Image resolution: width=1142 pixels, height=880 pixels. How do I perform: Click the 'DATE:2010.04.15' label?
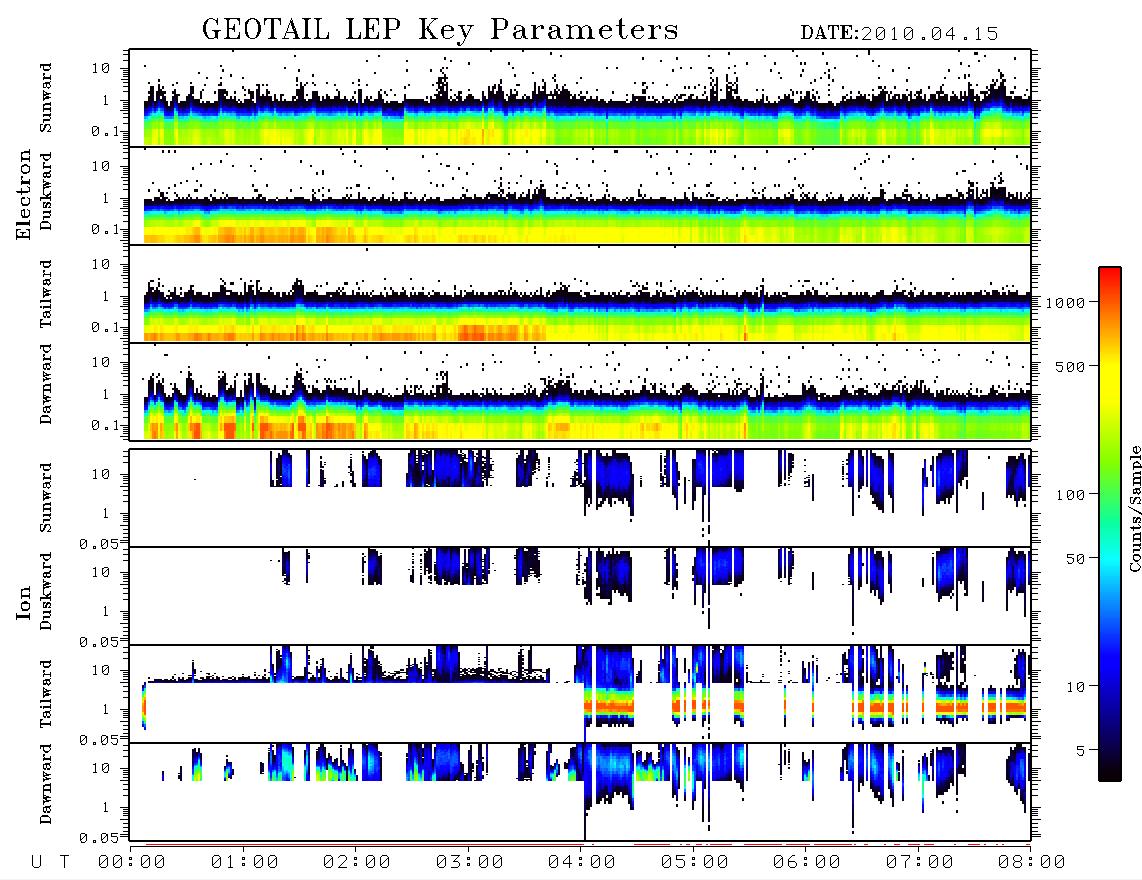pyautogui.click(x=899, y=34)
